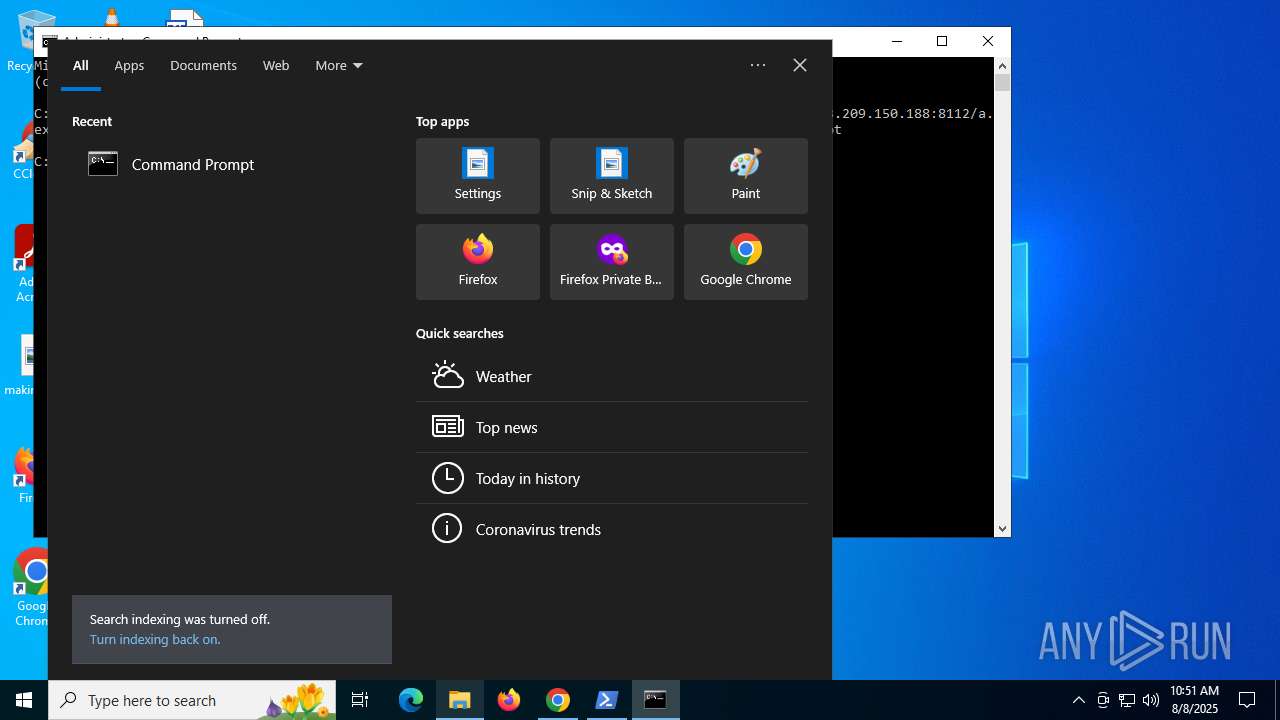Select Today in history quick search

click(612, 478)
